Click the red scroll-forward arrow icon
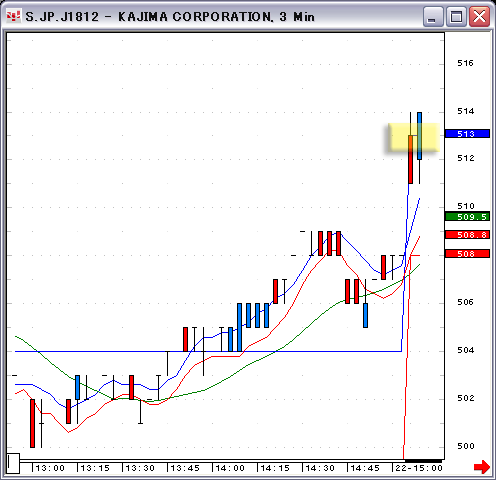Image resolution: width=496 pixels, height=480 pixels. (x=482, y=467)
